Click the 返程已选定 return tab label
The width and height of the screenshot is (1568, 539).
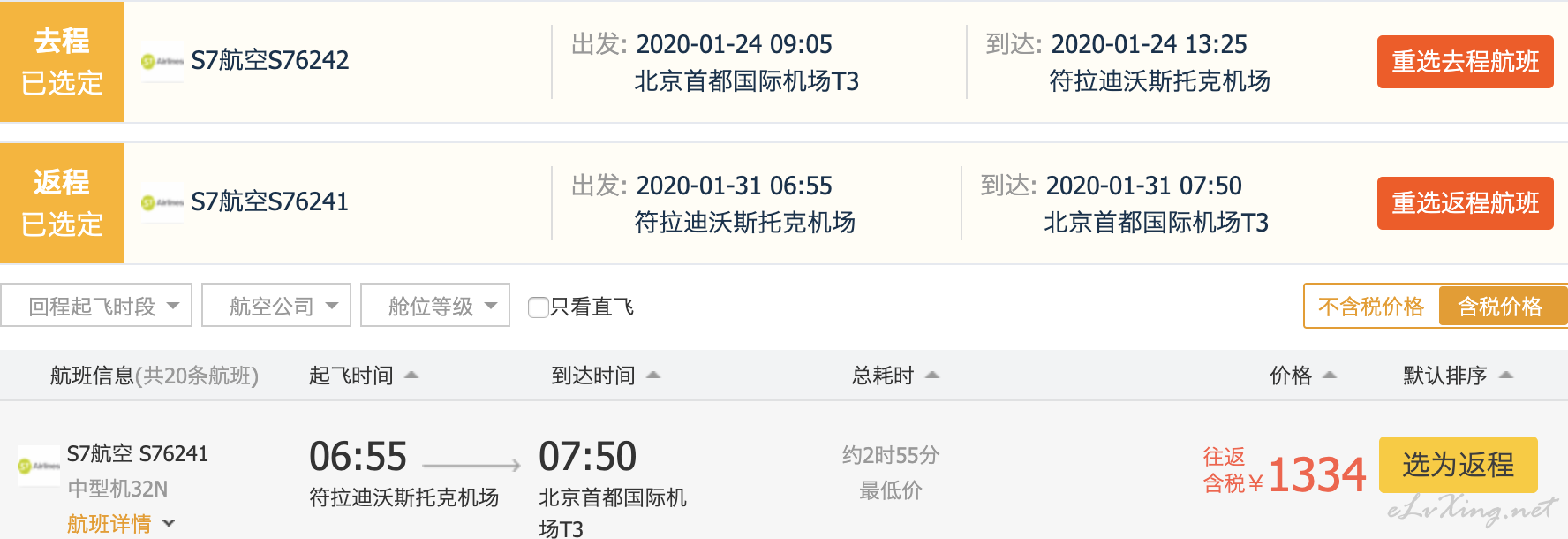click(62, 203)
